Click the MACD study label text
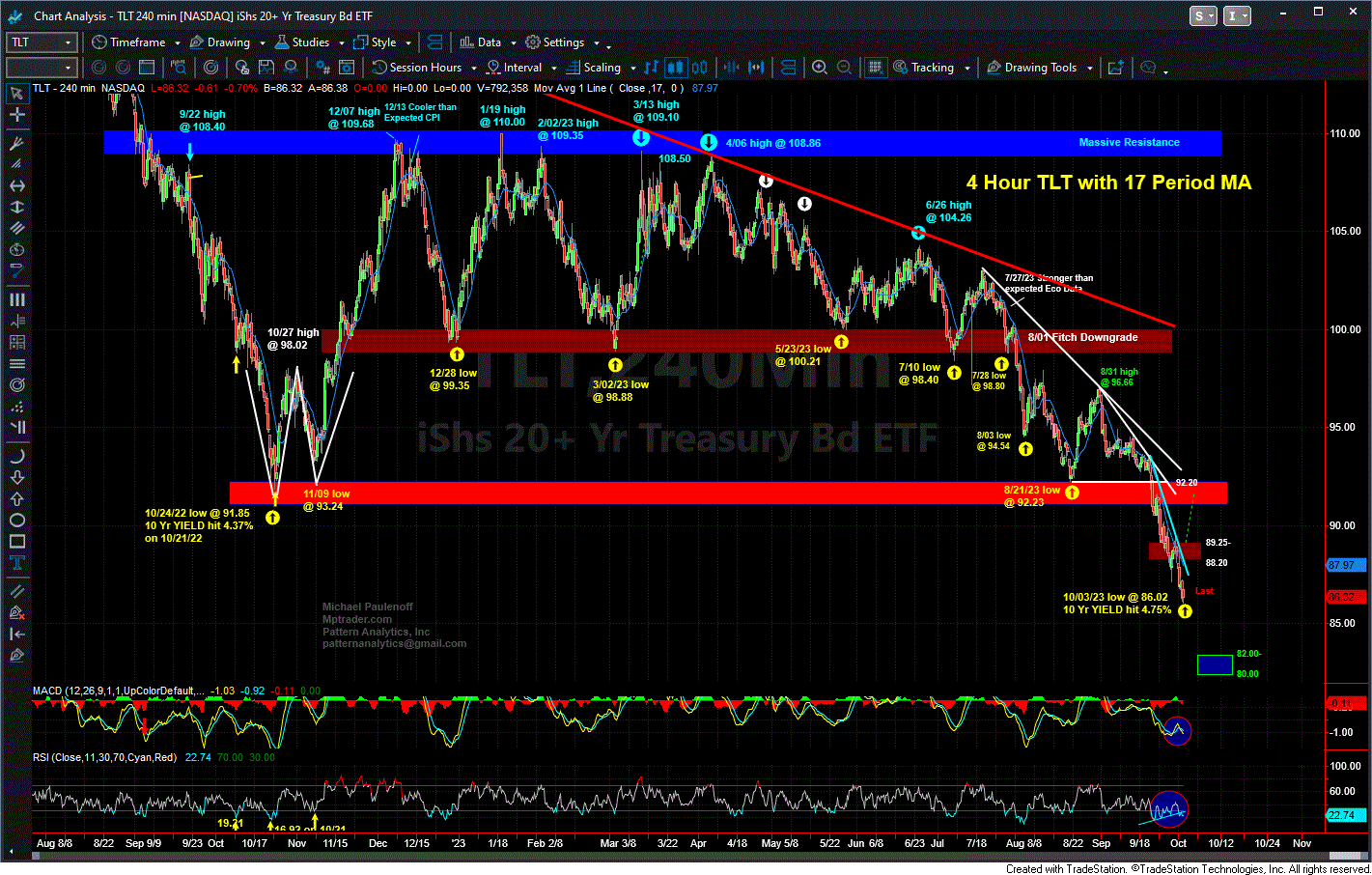The height and width of the screenshot is (875, 1372). coord(119,691)
